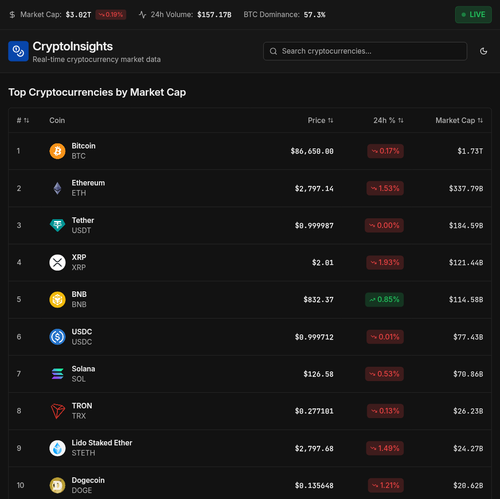Click Ethereum market cap $337.79B

[x=466, y=189]
